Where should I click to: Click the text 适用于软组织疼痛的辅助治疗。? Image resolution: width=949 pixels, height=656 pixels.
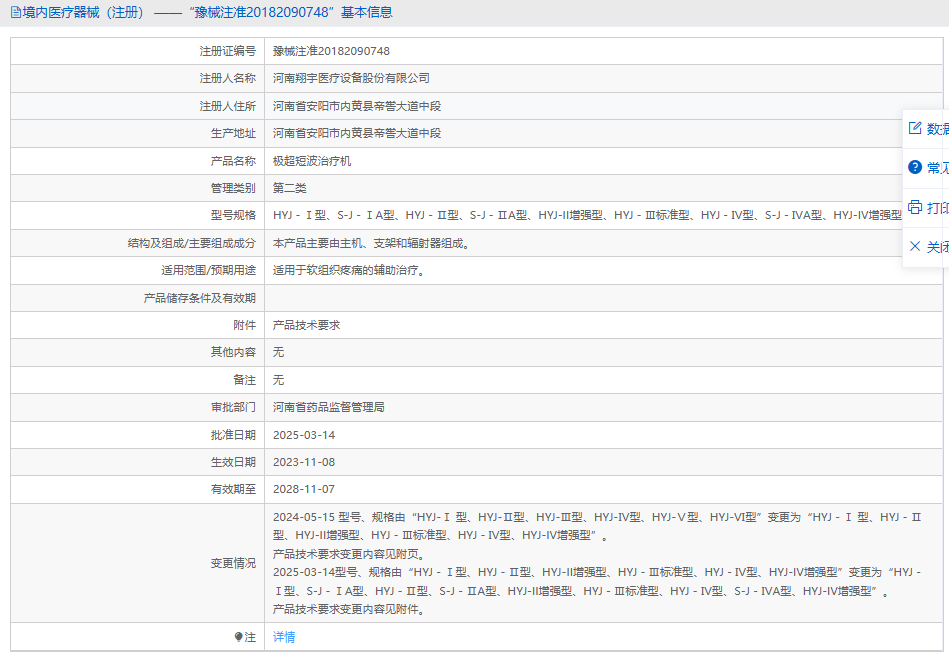pos(349,271)
